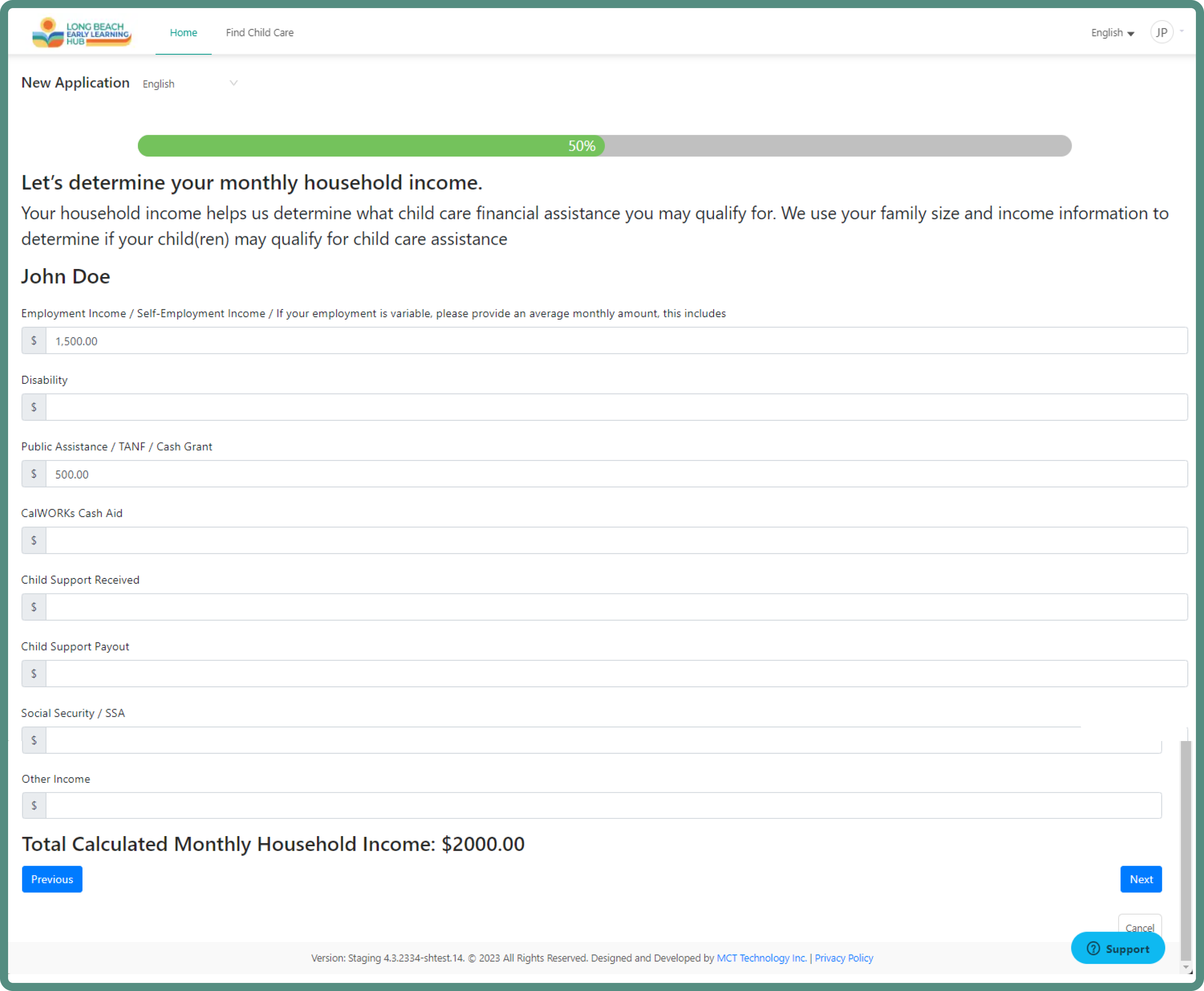Image resolution: width=1204 pixels, height=991 pixels.
Task: Click the page vertical scrollbar thumb
Action: 1186,851
